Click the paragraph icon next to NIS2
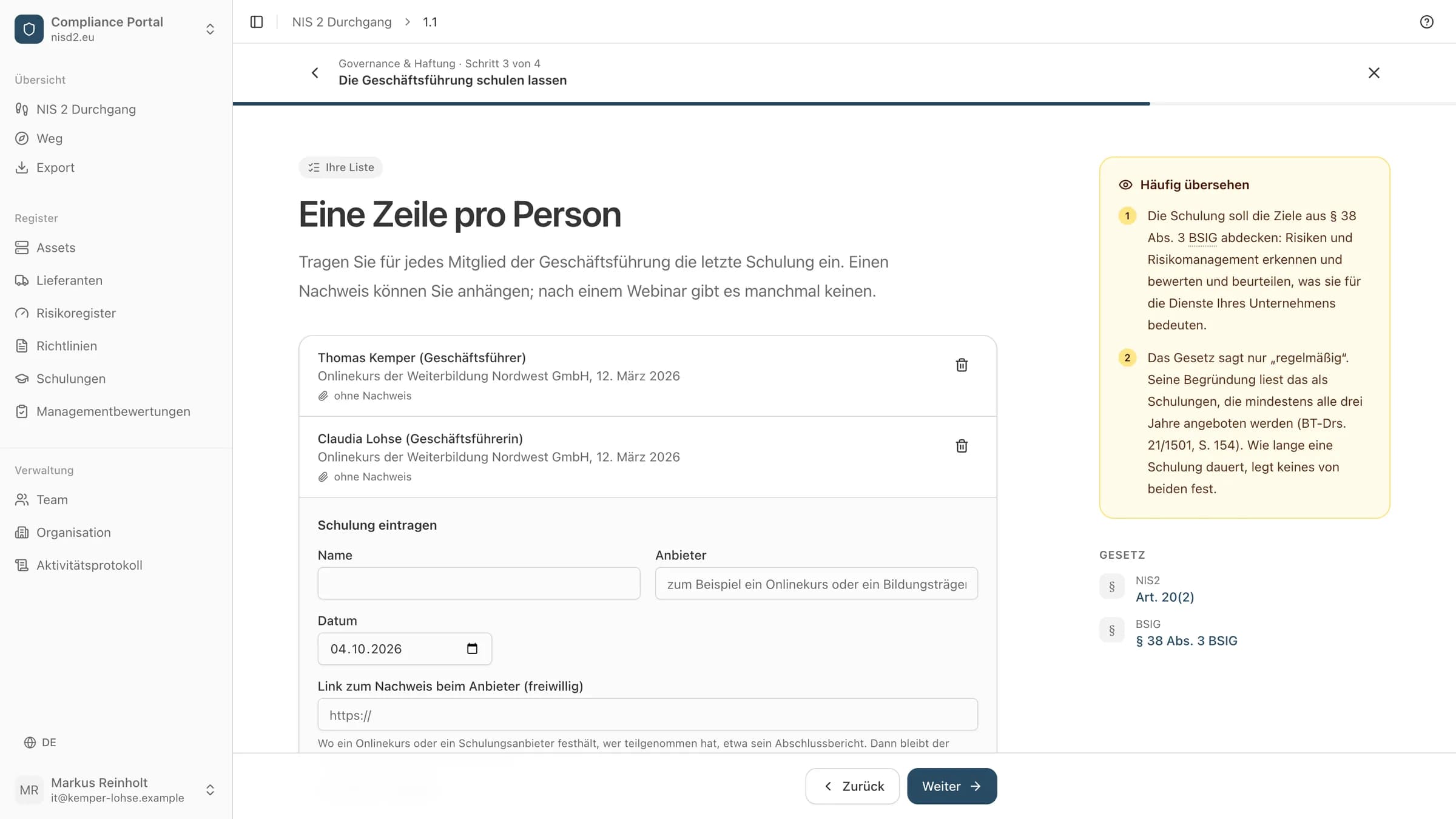 coord(1112,587)
